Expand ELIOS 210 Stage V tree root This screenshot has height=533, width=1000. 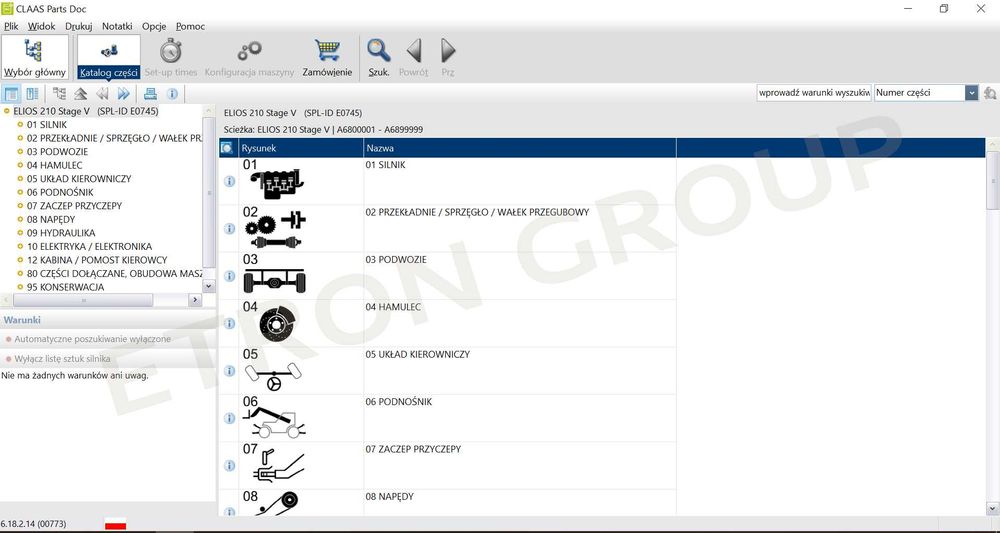click(x=6, y=111)
